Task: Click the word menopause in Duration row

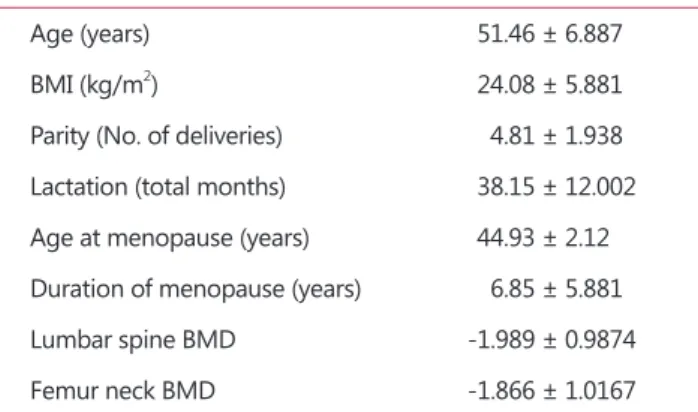Action: (x=221, y=290)
